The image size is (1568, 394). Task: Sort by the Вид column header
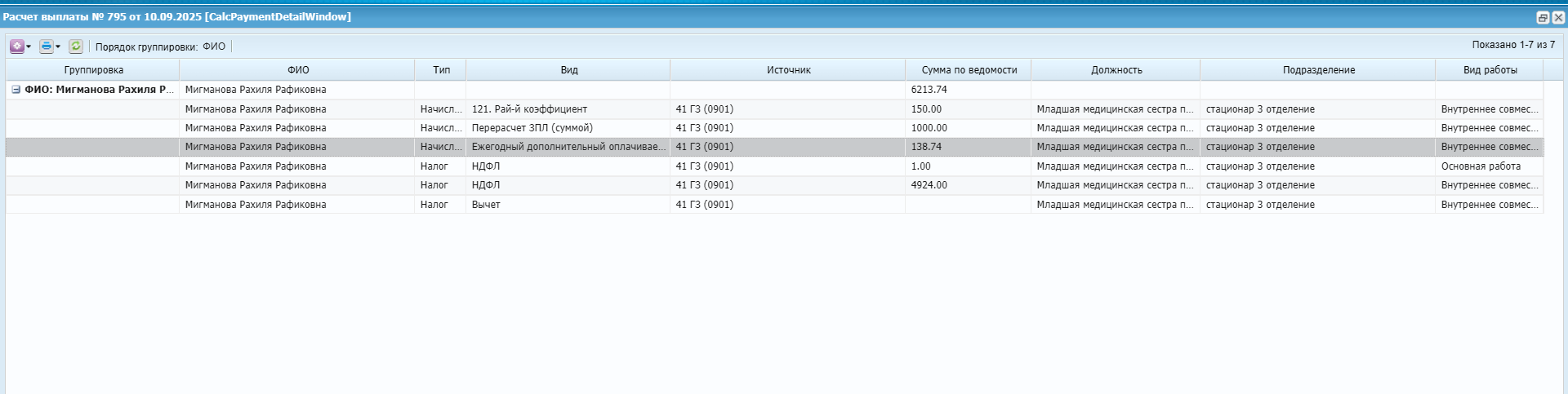pyautogui.click(x=568, y=70)
